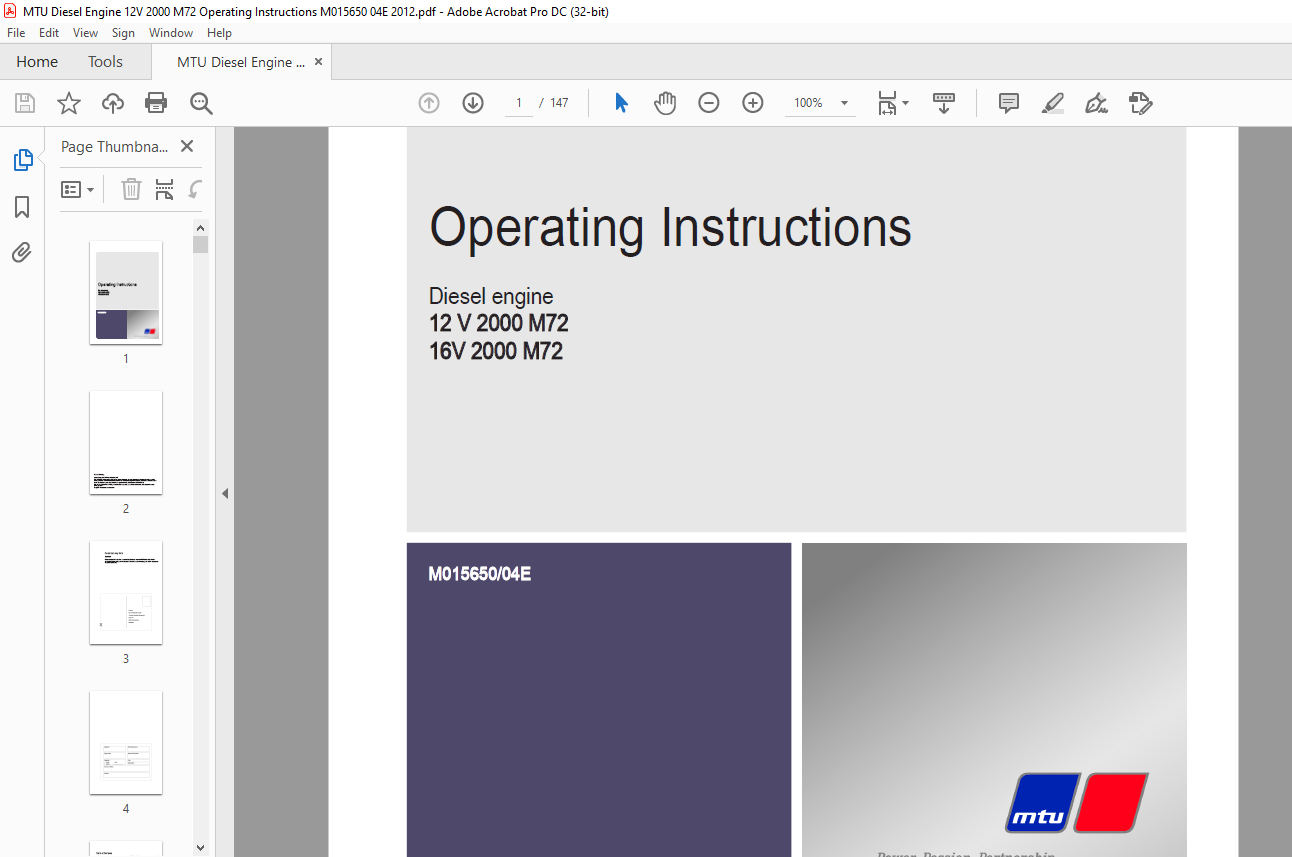Image resolution: width=1292 pixels, height=857 pixels.
Task: Close the Page Thumbnails panel
Action: pyautogui.click(x=187, y=146)
